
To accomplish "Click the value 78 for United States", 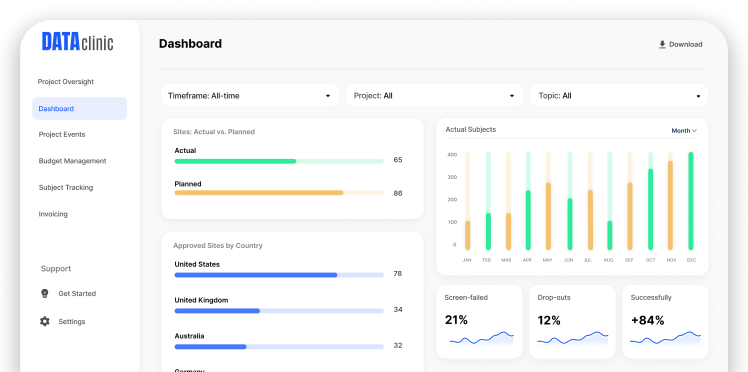I will (397, 274).
